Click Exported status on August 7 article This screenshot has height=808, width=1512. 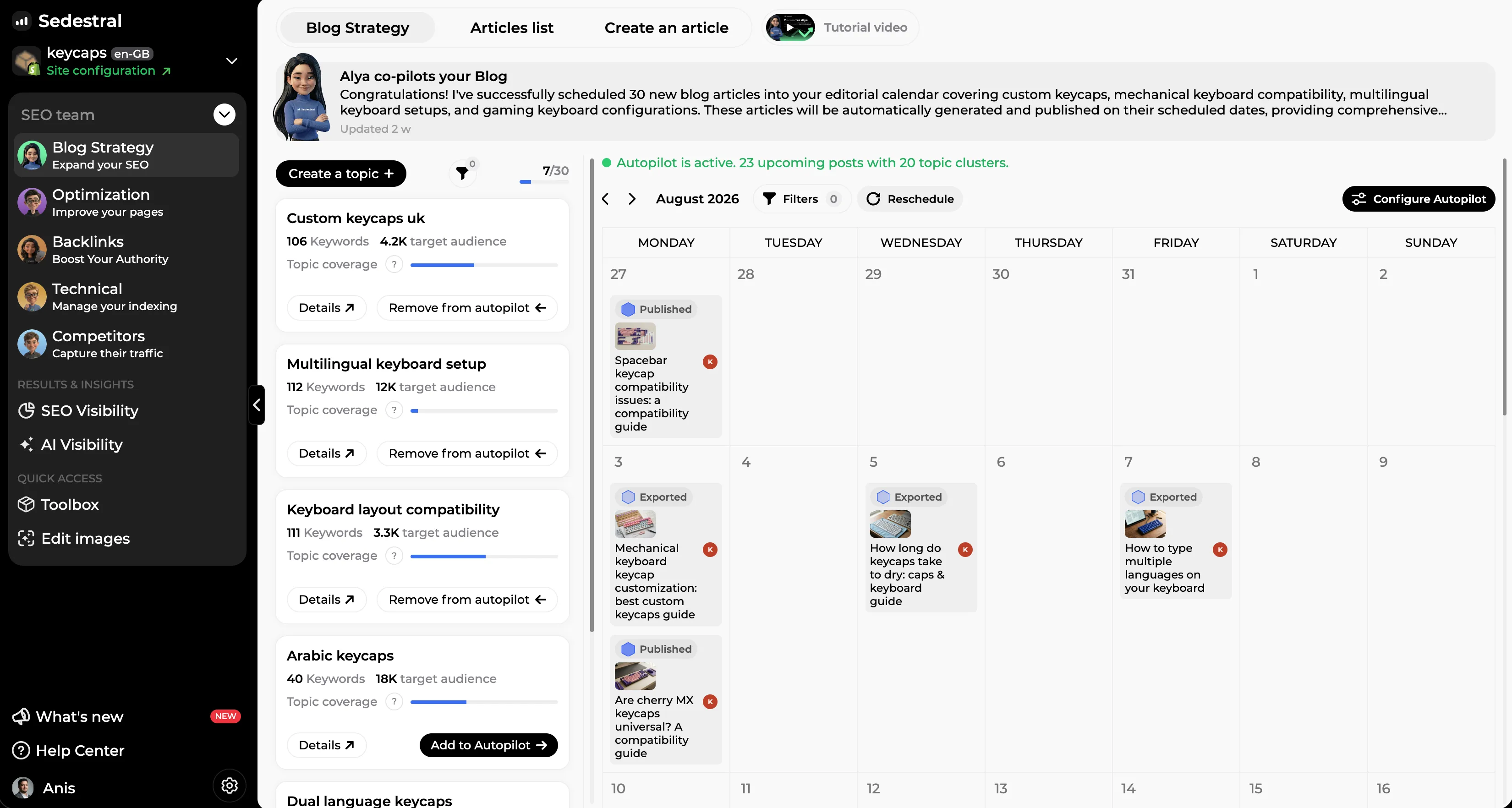[x=1165, y=497]
